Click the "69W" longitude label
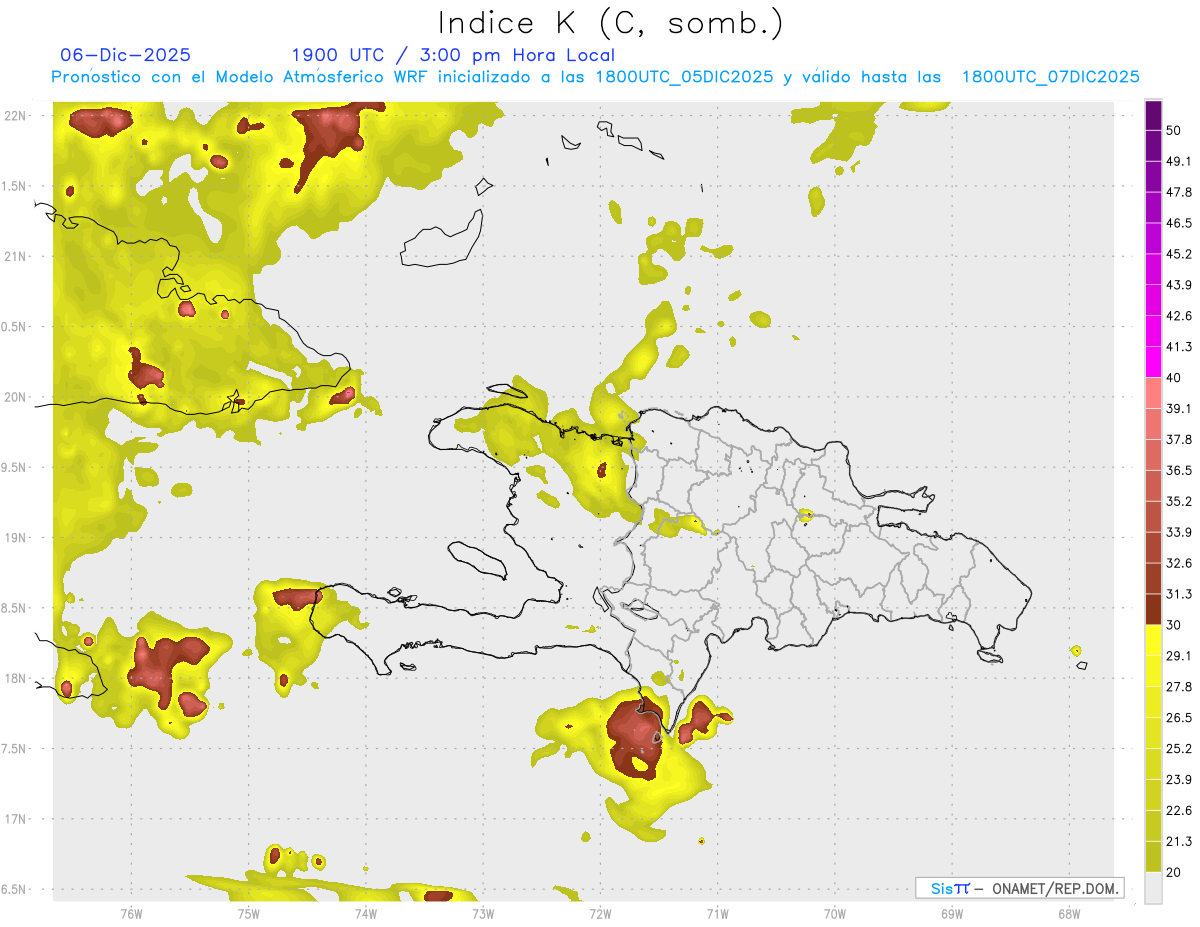 point(952,912)
